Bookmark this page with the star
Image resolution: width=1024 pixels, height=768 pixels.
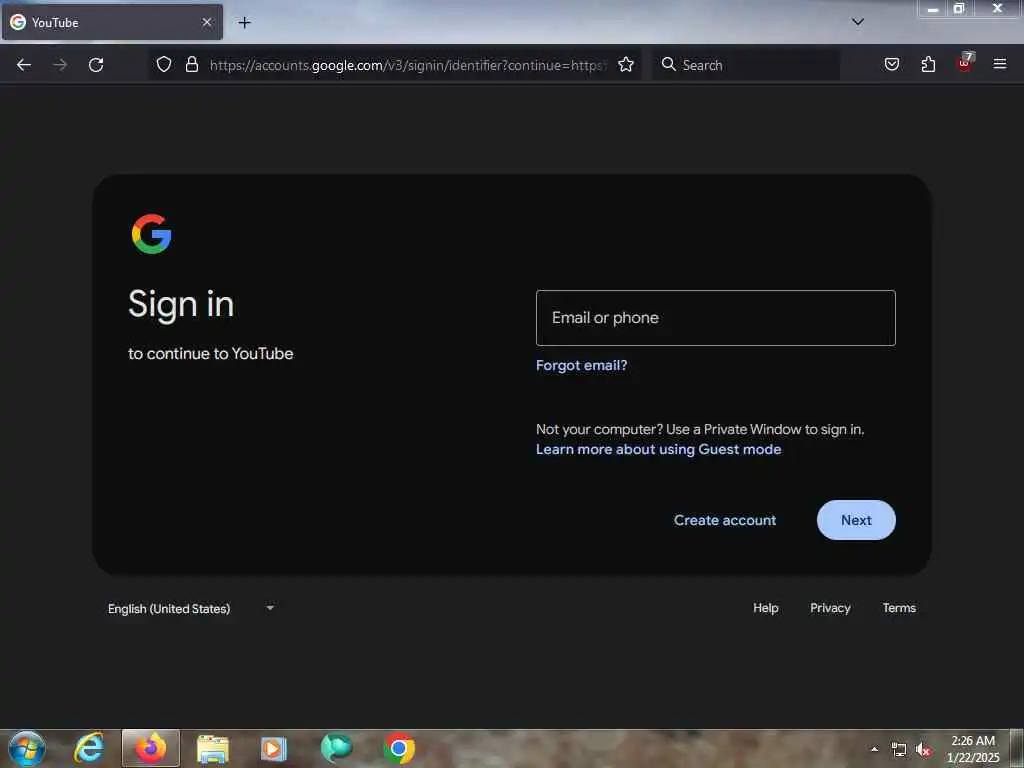(x=626, y=64)
